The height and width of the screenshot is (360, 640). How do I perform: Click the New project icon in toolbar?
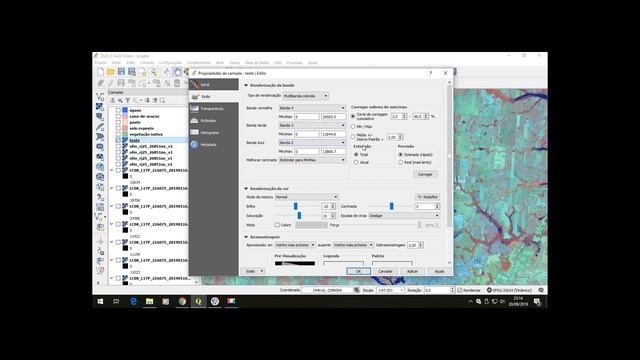[100, 72]
